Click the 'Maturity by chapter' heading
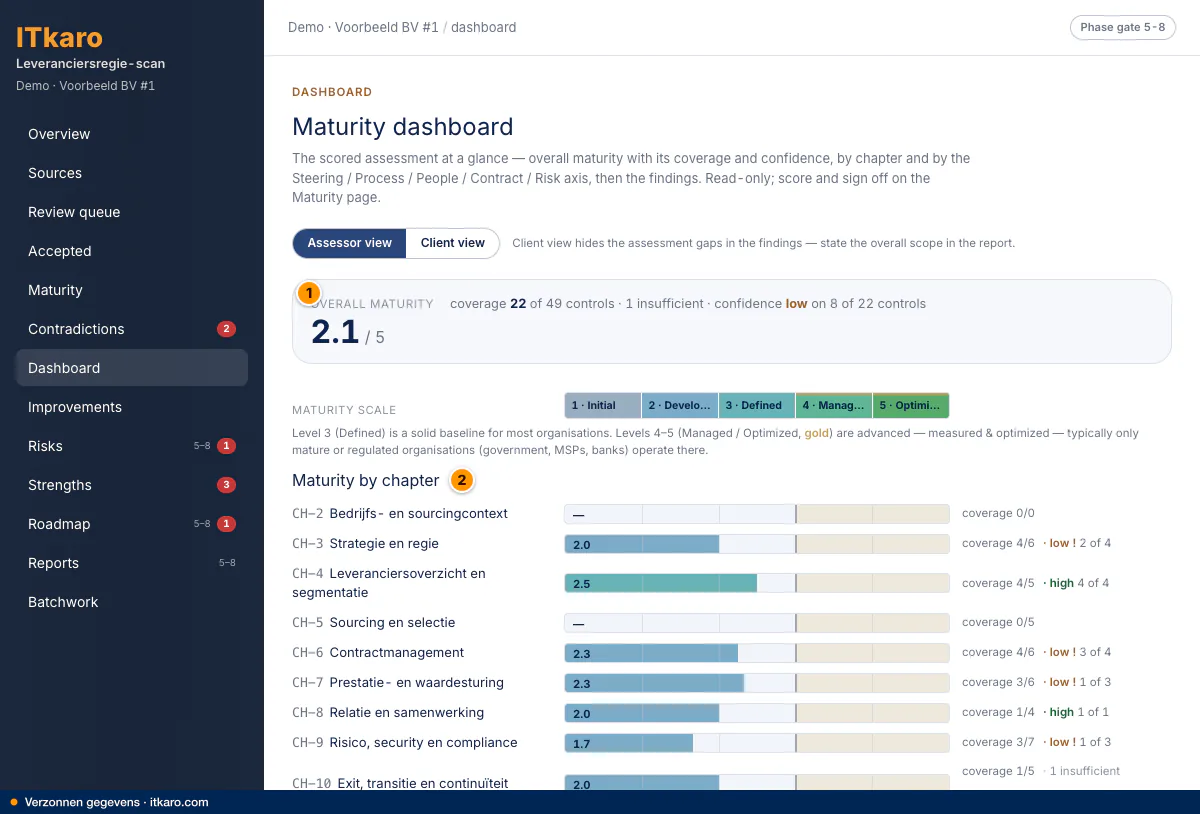The image size is (1200, 814). click(366, 481)
